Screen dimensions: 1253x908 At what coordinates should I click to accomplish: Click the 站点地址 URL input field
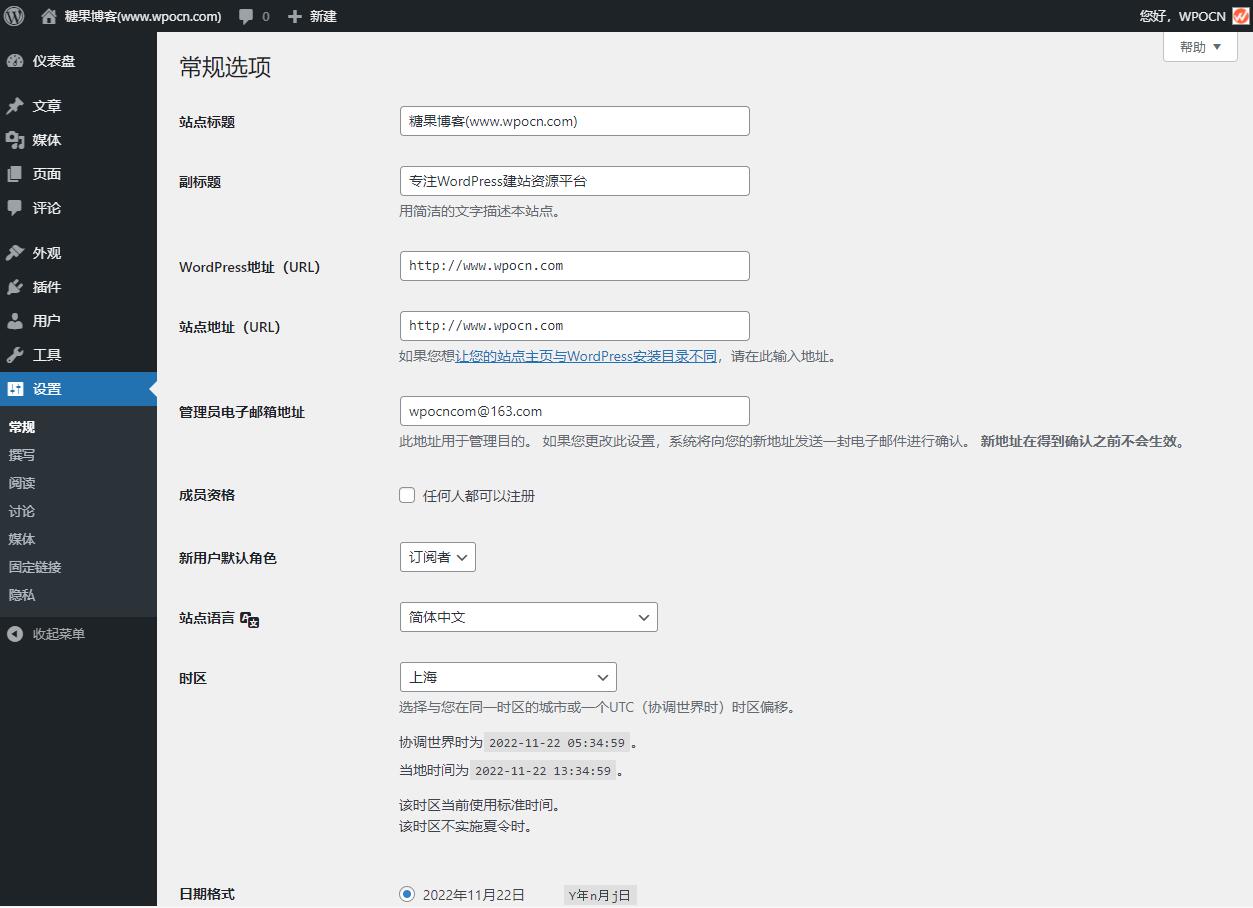pyautogui.click(x=575, y=326)
